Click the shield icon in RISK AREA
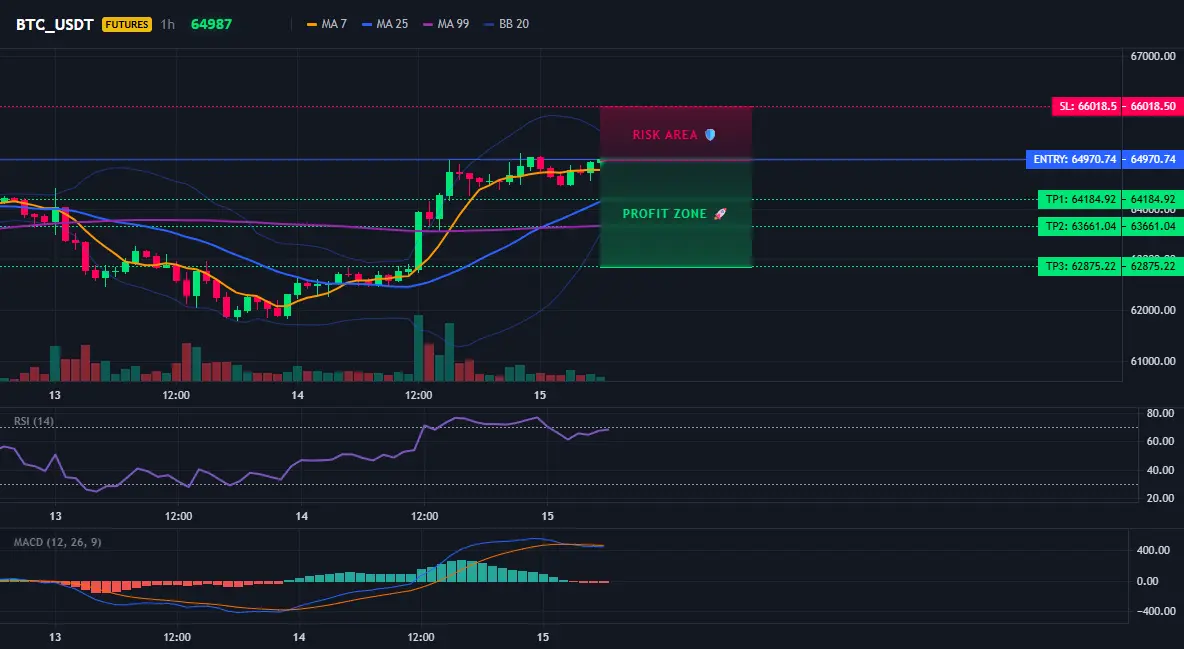This screenshot has width=1184, height=649. coord(710,134)
